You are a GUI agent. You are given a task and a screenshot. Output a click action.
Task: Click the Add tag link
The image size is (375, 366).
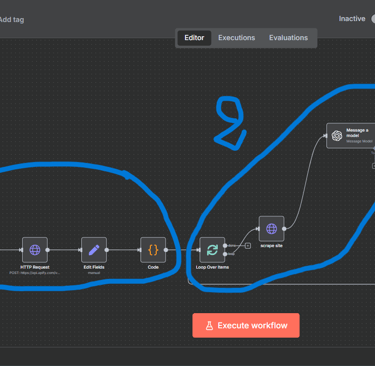click(12, 20)
